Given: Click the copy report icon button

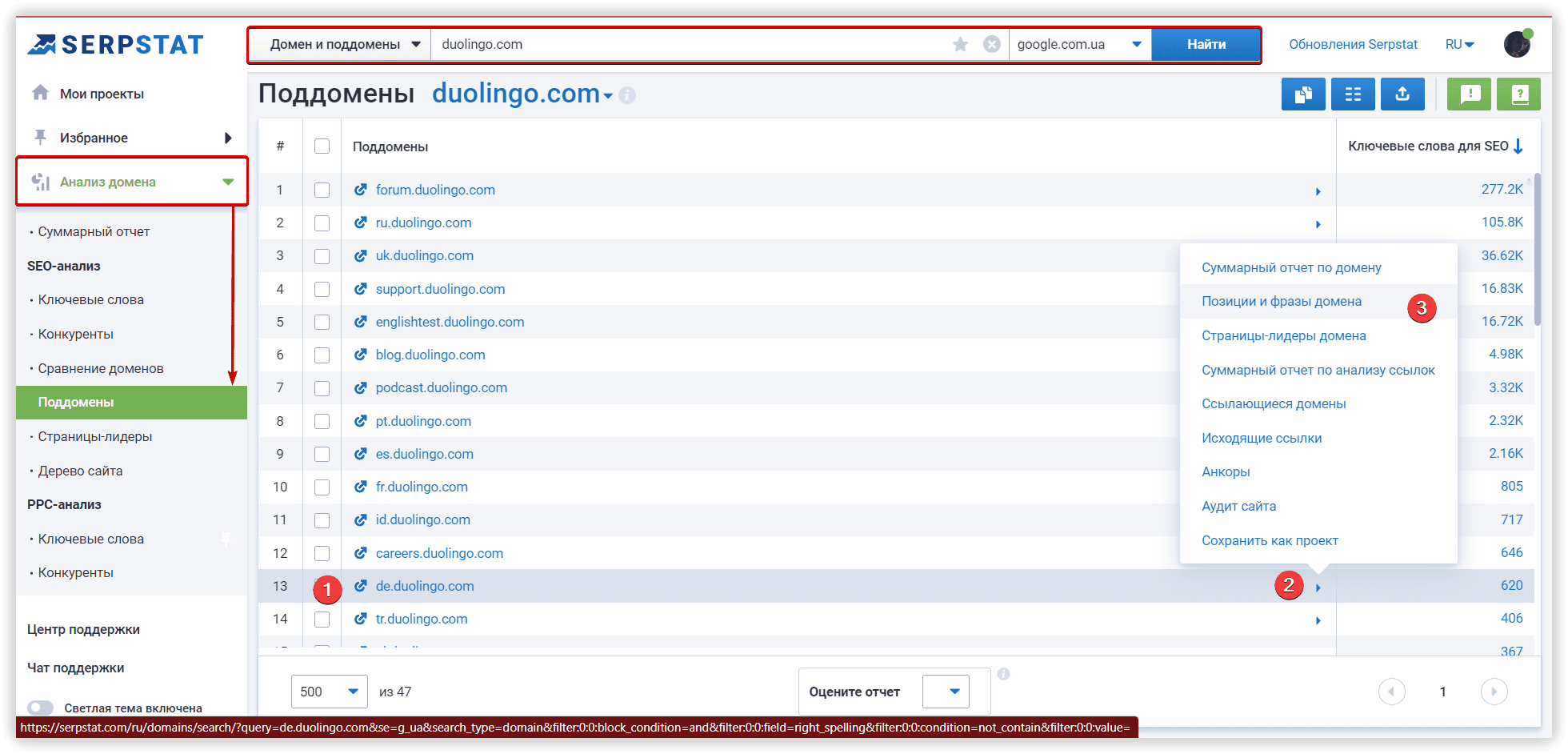Looking at the screenshot, I should click(x=1303, y=94).
